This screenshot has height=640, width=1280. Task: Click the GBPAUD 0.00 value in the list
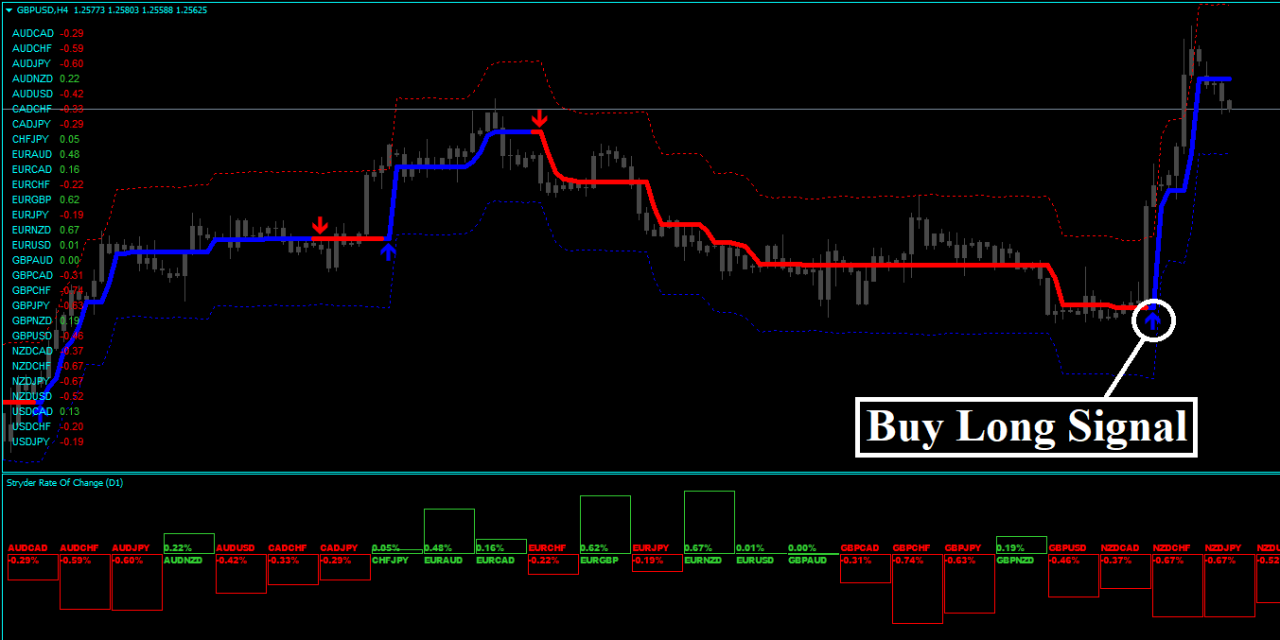(70, 260)
